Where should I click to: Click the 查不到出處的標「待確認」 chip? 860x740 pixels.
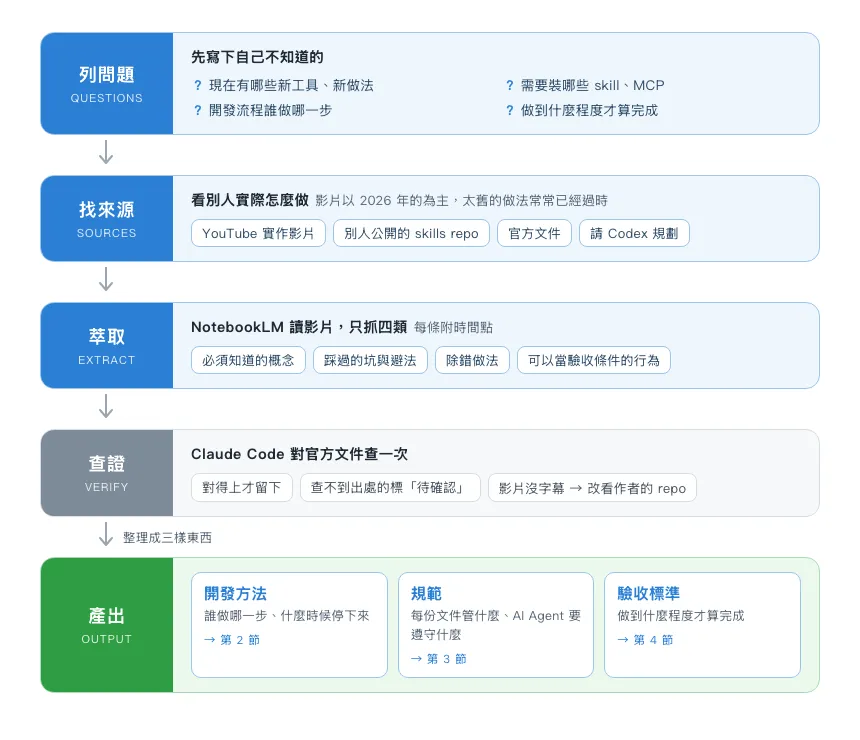(x=390, y=488)
